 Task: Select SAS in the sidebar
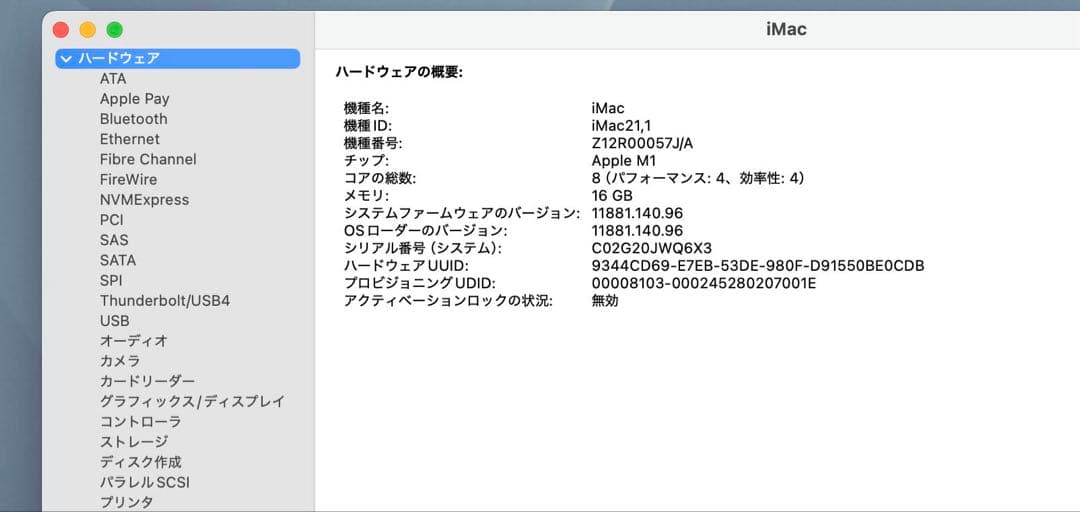[114, 240]
